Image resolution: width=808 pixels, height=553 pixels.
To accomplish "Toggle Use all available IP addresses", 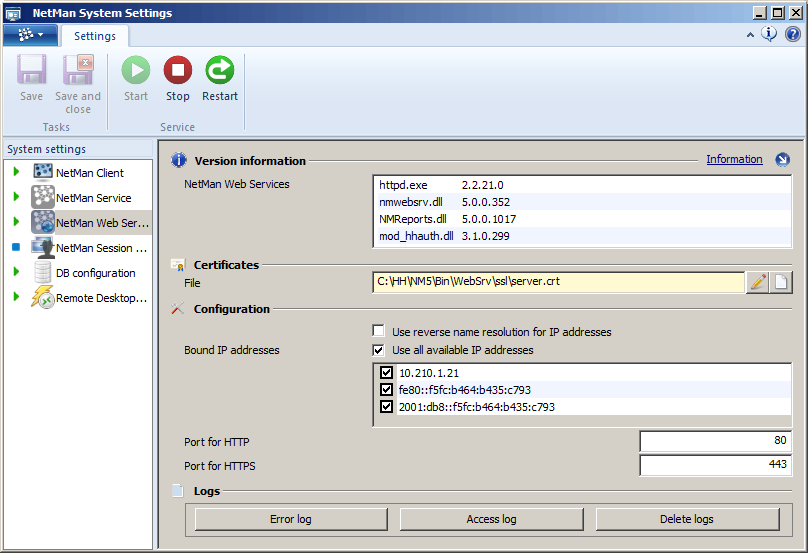I will [x=379, y=350].
